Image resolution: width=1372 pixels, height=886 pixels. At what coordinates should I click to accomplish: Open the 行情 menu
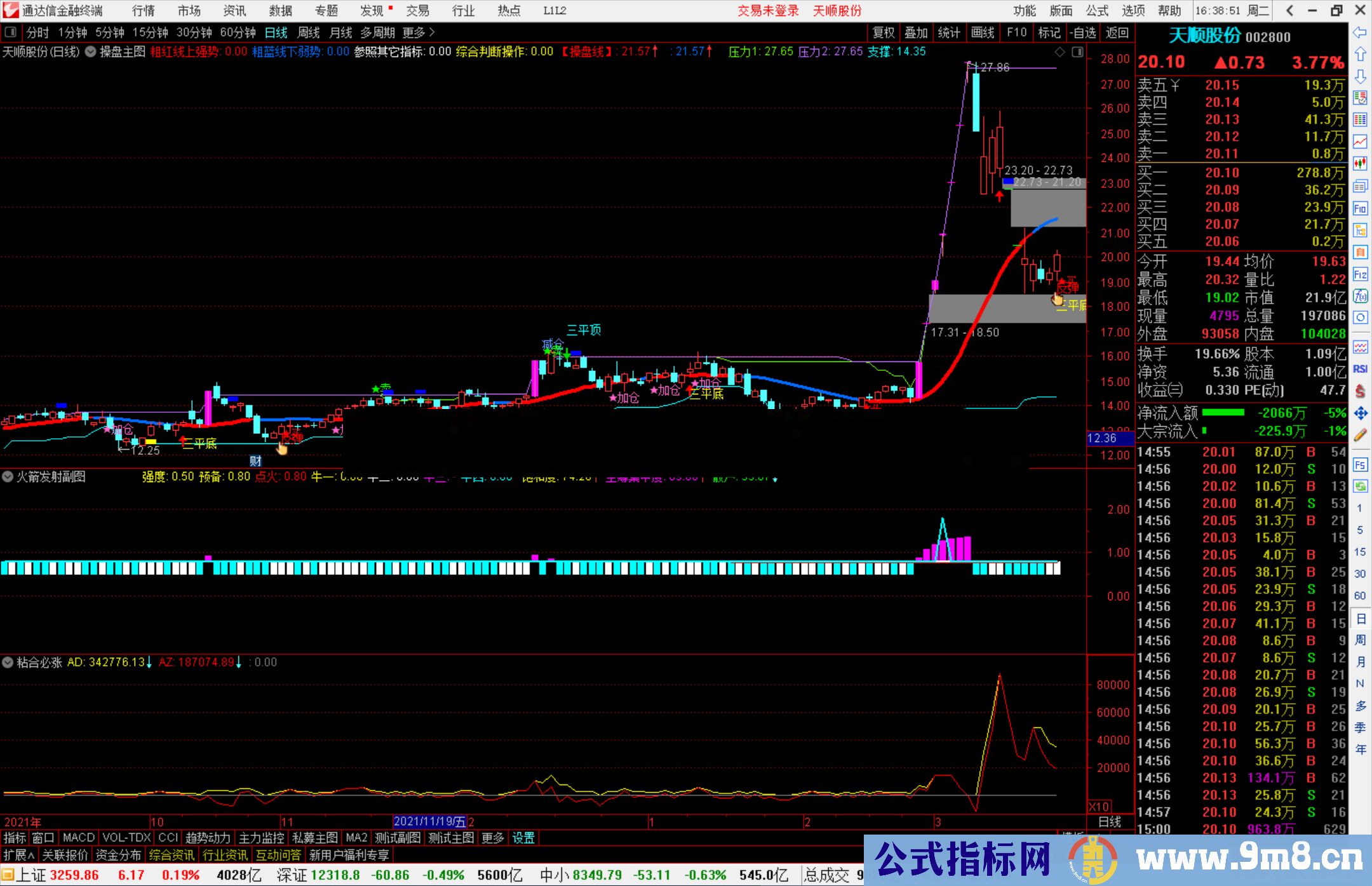[143, 11]
